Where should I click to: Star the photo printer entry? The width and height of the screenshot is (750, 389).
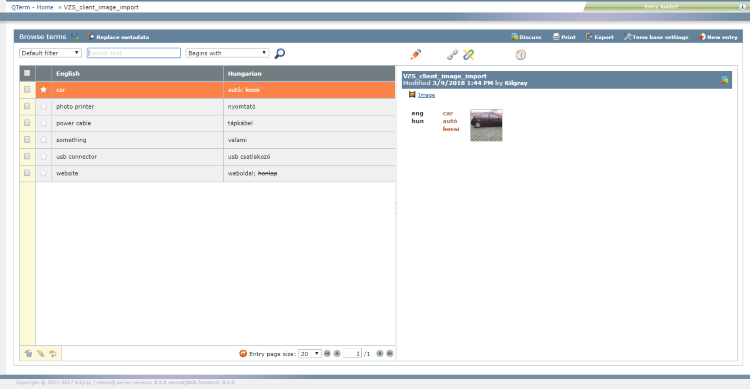pyautogui.click(x=44, y=107)
